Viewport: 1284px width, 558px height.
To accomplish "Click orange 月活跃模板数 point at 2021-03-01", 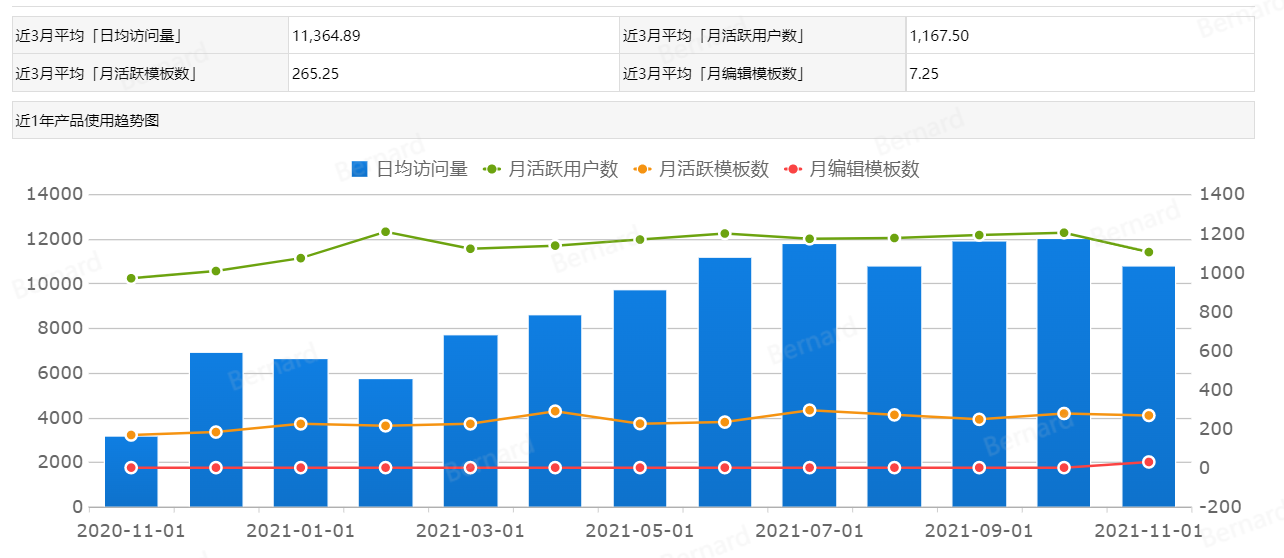I will tap(470, 424).
